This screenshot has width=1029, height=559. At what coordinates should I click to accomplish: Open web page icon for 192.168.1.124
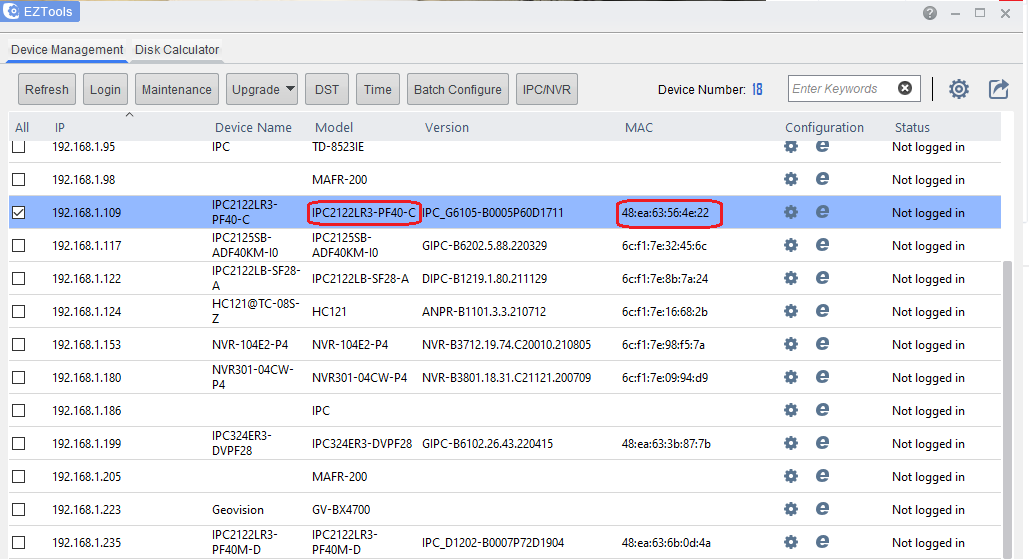pos(822,310)
